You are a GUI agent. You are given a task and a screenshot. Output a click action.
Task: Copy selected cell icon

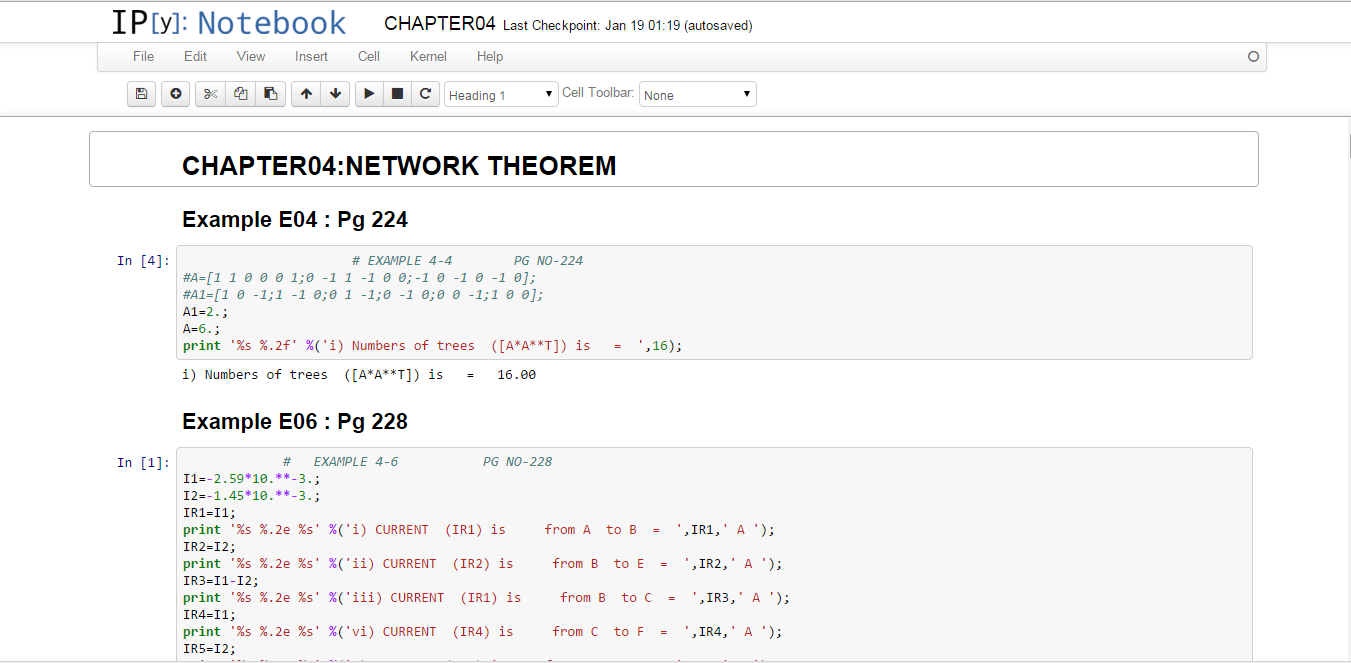click(x=240, y=94)
